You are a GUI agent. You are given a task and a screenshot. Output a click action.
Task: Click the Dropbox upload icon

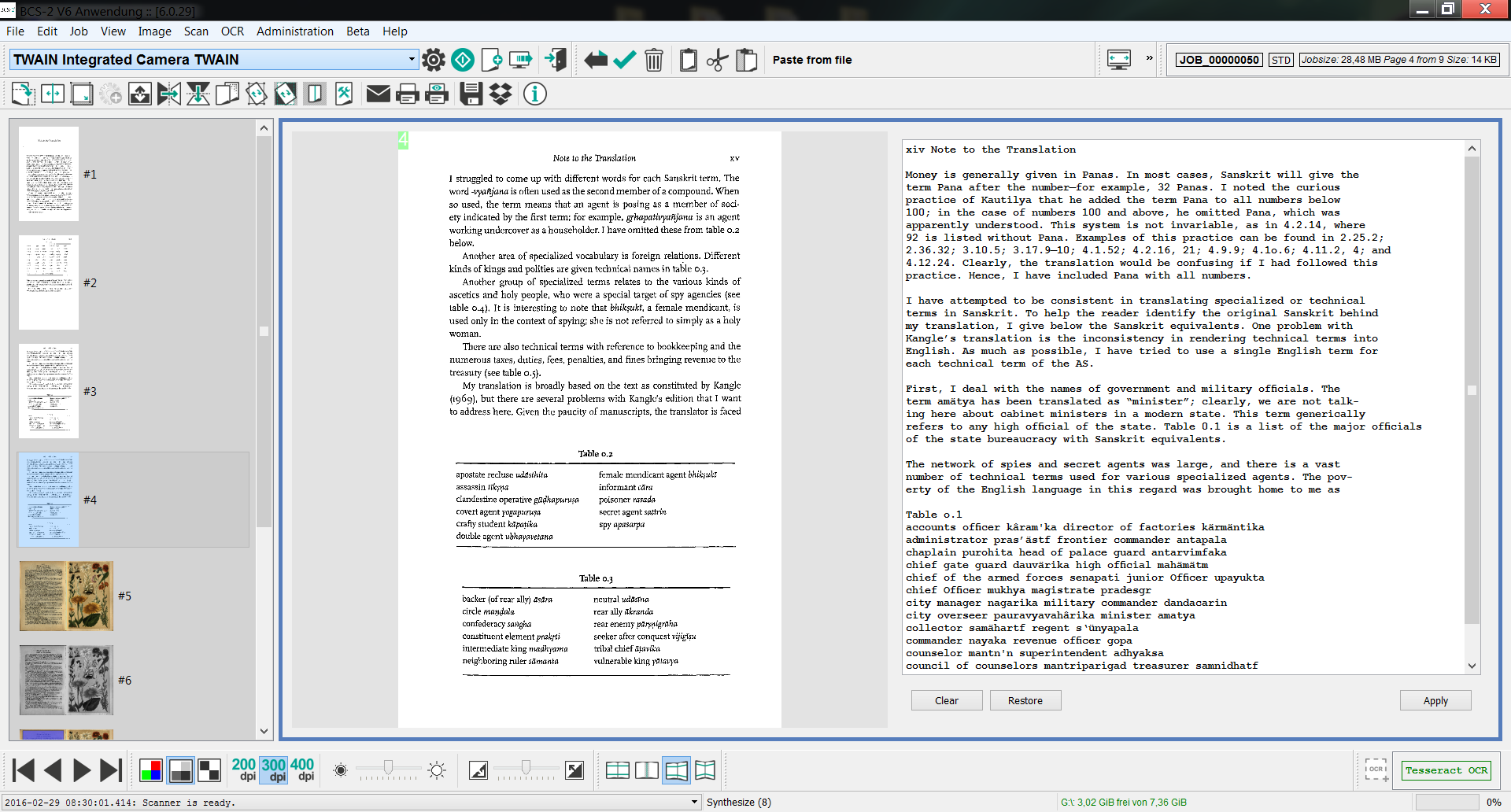point(501,94)
